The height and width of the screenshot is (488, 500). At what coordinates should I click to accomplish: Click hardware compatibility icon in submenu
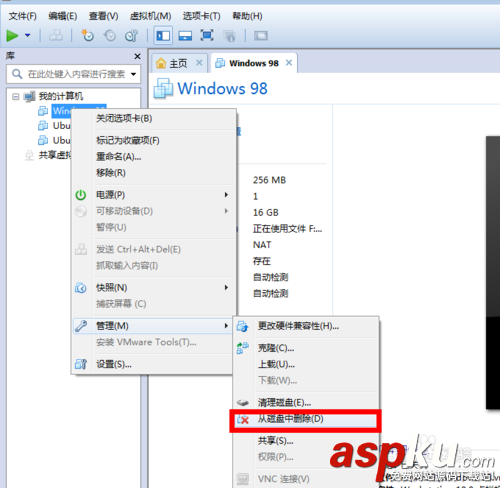click(x=242, y=326)
